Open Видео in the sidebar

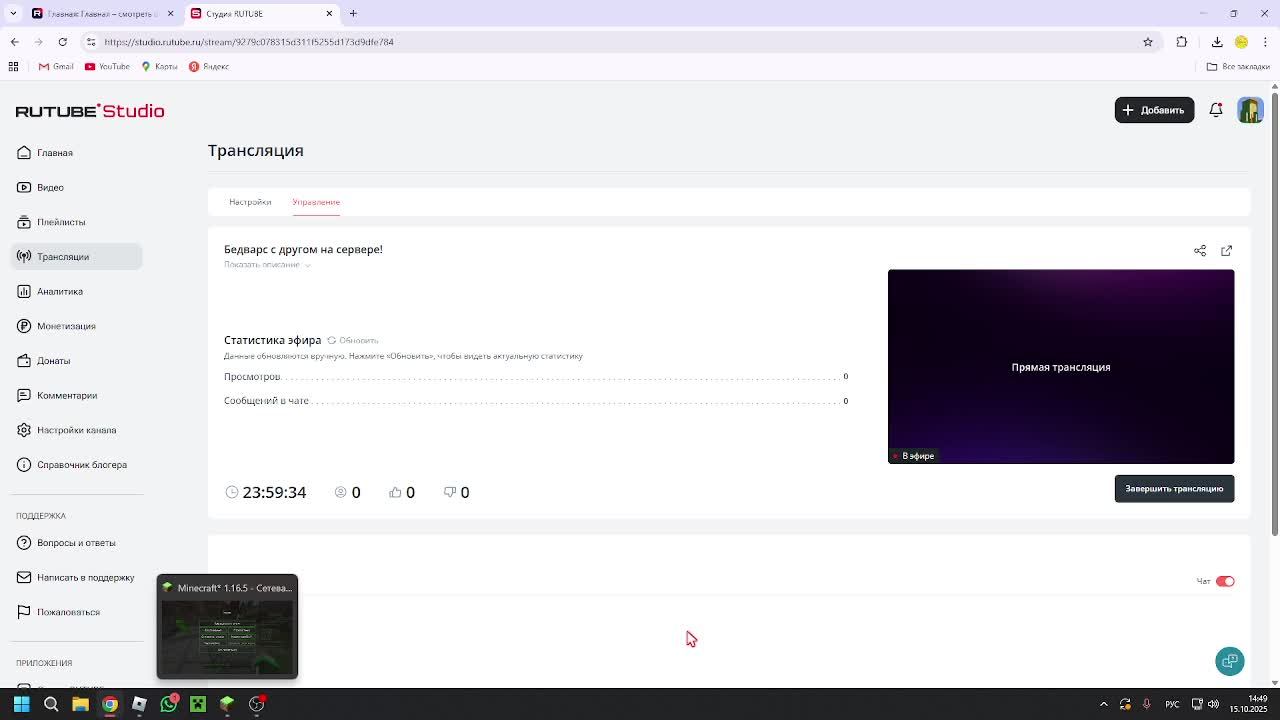[x=77, y=187]
